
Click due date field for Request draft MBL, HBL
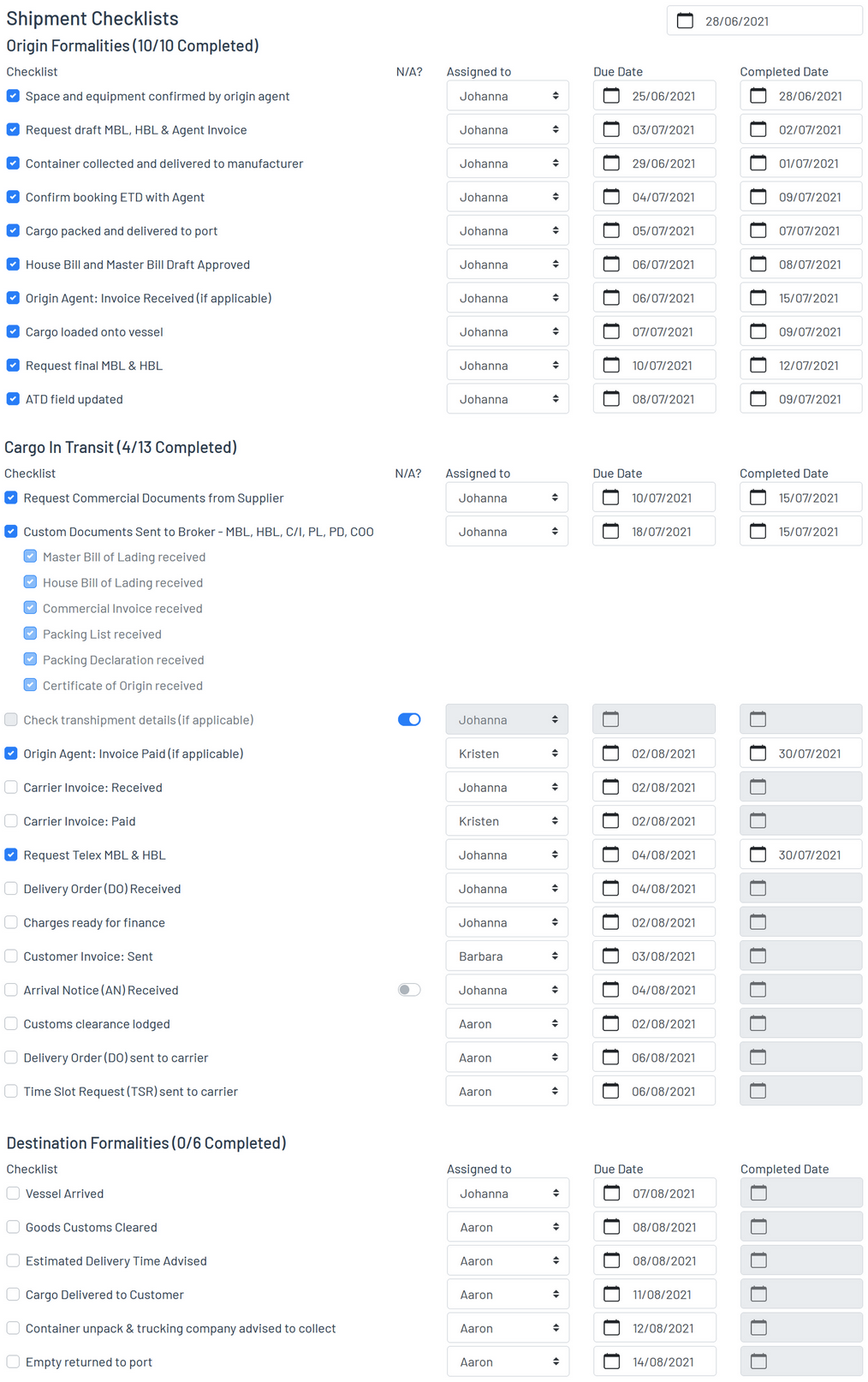click(x=663, y=130)
